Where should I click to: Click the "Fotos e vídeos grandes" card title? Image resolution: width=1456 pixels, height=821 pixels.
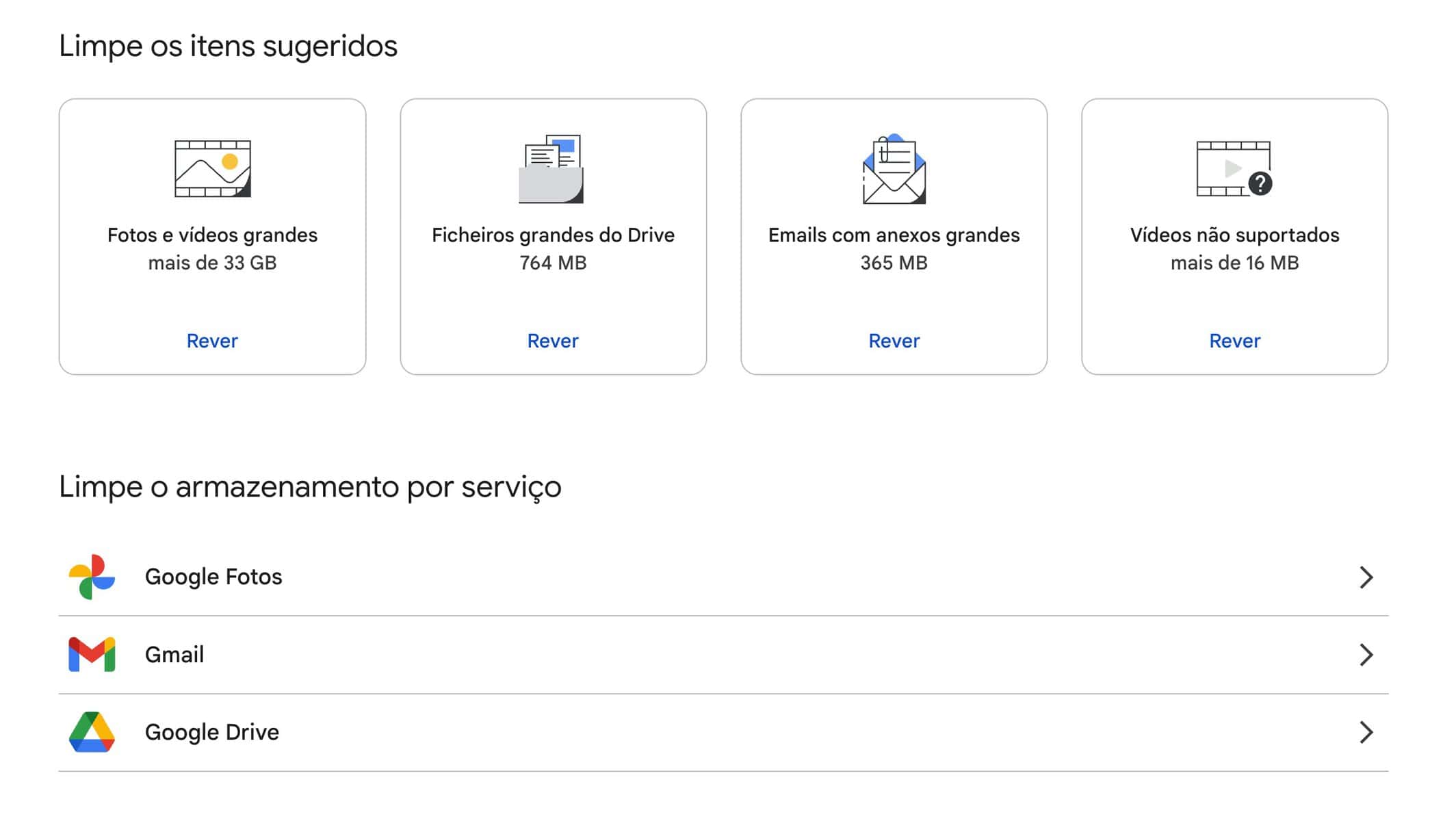212,235
